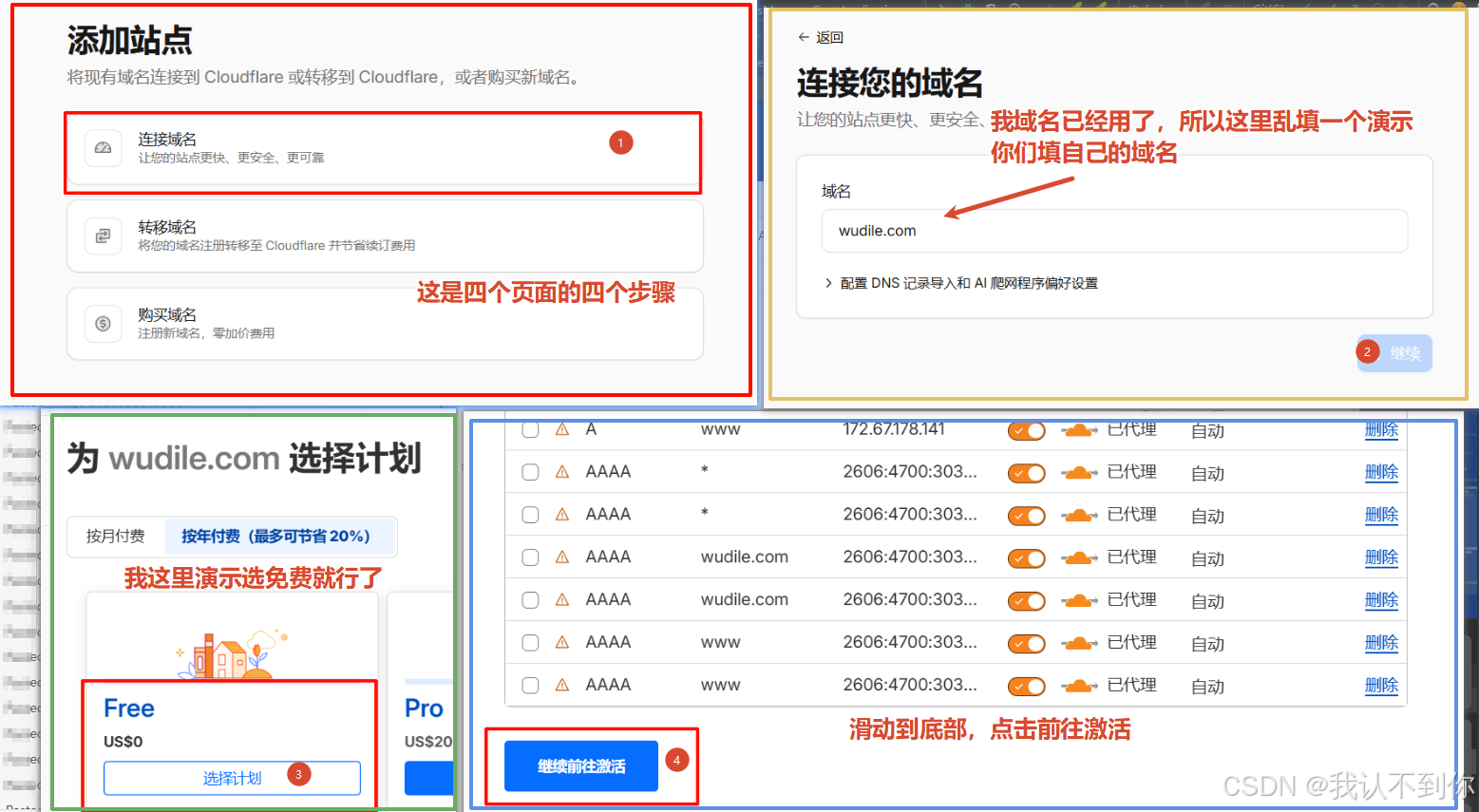Click the dollar coin icon beside 购买域名
This screenshot has height=812, width=1479.
point(104,324)
